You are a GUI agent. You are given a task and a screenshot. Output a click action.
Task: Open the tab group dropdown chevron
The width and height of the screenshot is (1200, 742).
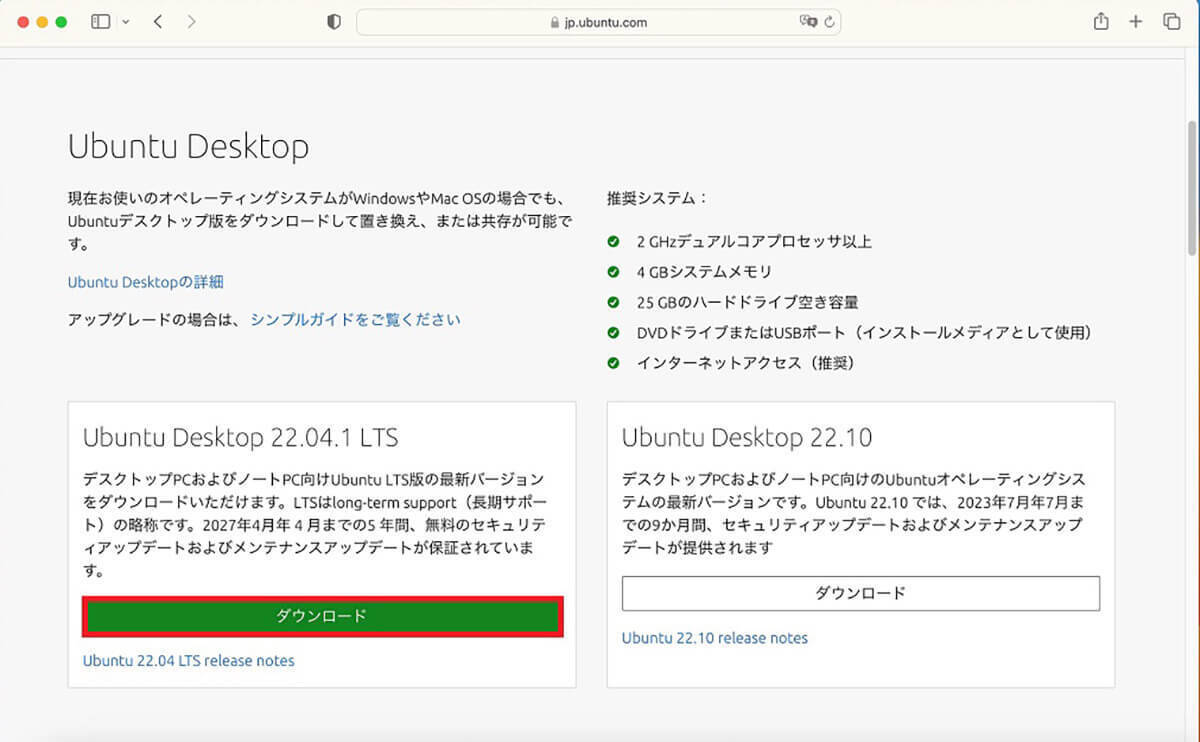coord(125,22)
